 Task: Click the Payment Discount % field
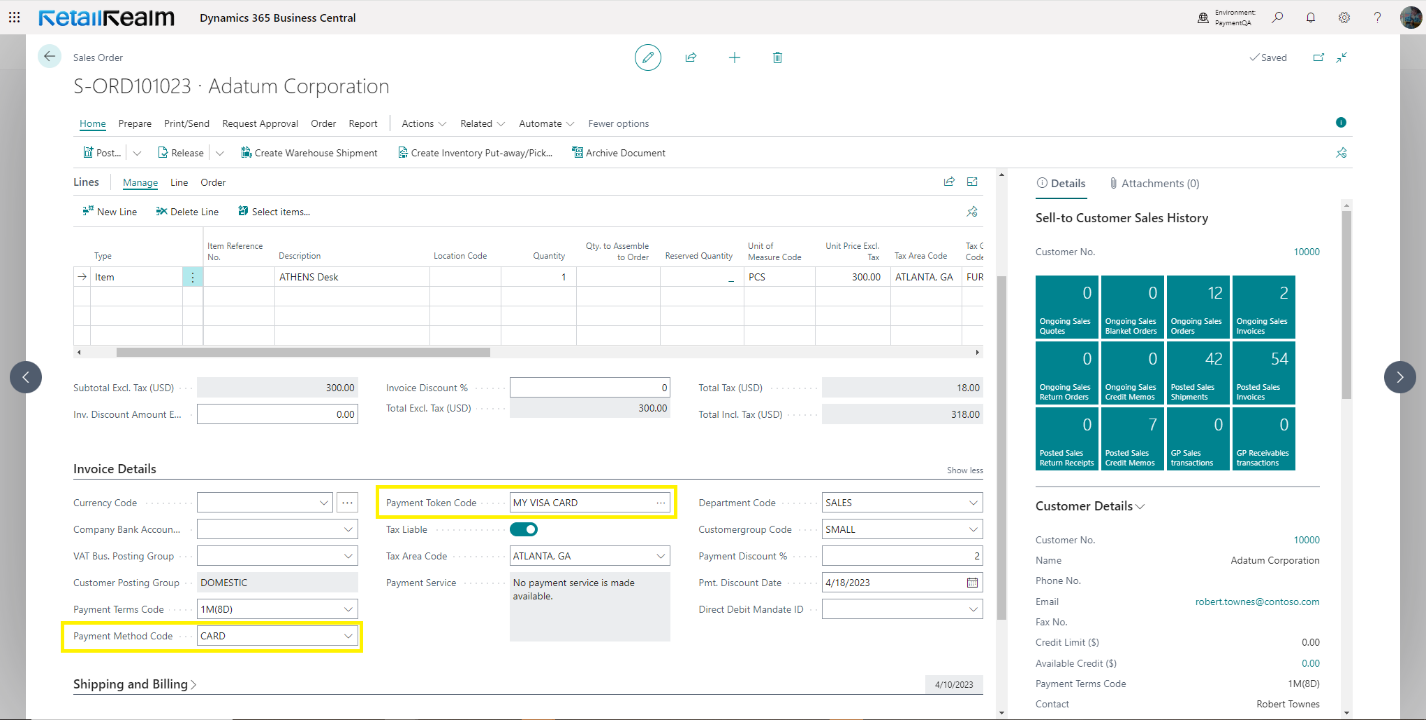coord(902,556)
